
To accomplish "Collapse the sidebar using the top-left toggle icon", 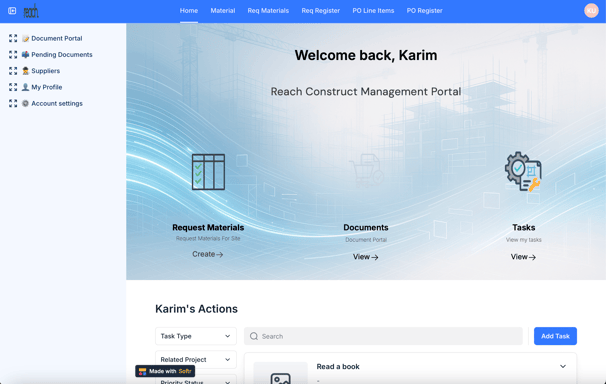I will pyautogui.click(x=12, y=11).
